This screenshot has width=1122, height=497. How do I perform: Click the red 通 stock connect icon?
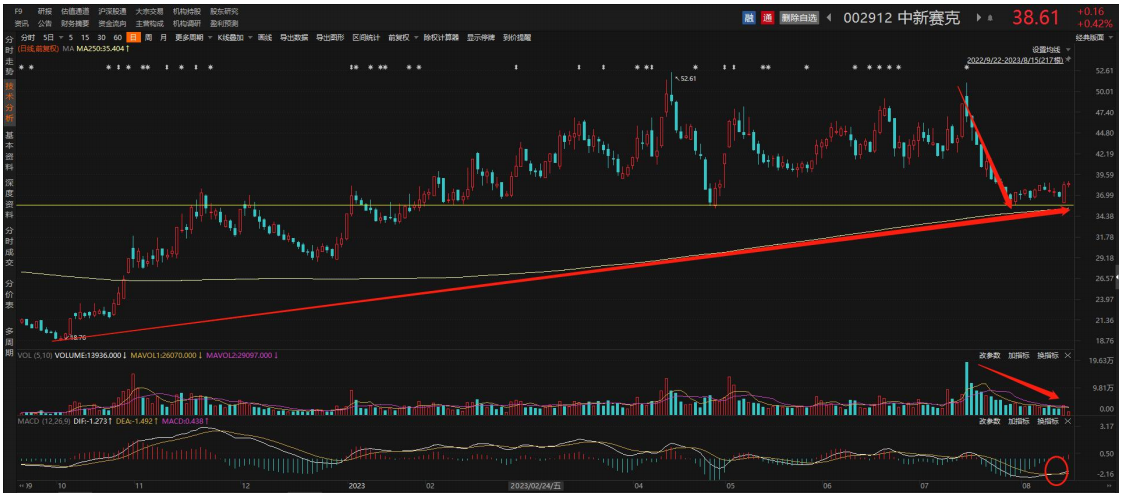tap(767, 17)
